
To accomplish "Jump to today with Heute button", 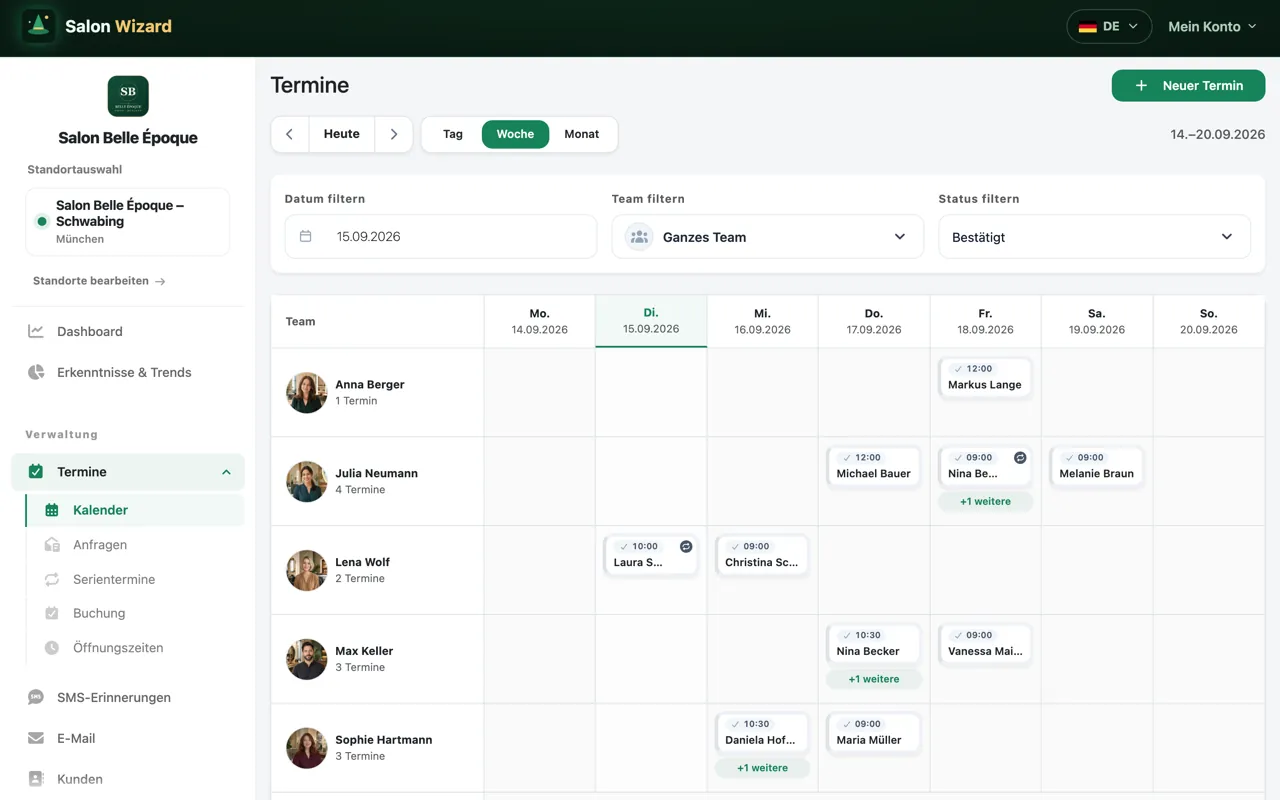I will click(342, 134).
